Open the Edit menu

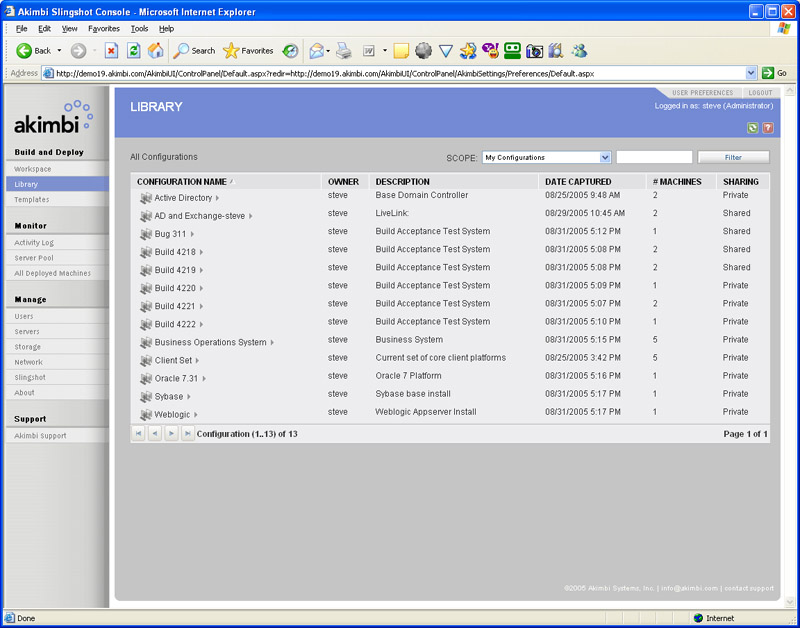point(44,29)
